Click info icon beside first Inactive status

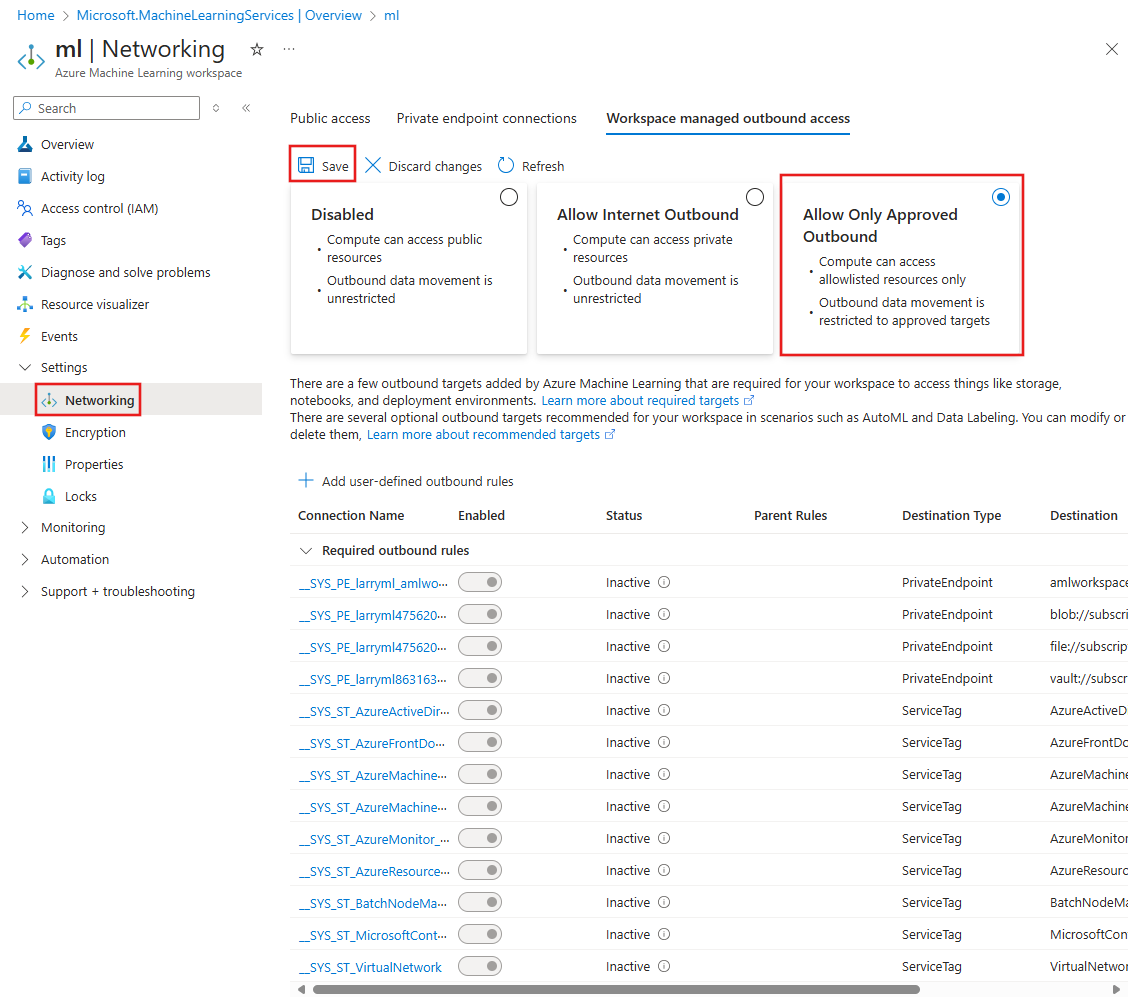[x=664, y=582]
